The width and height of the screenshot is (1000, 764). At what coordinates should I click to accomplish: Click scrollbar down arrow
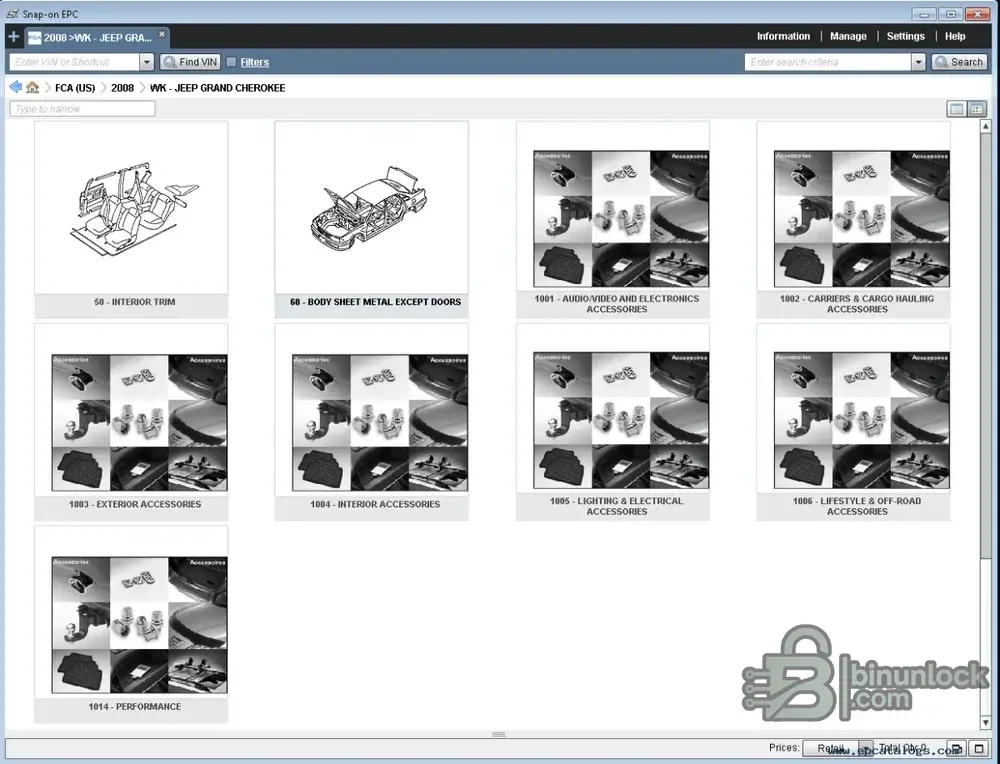click(985, 723)
